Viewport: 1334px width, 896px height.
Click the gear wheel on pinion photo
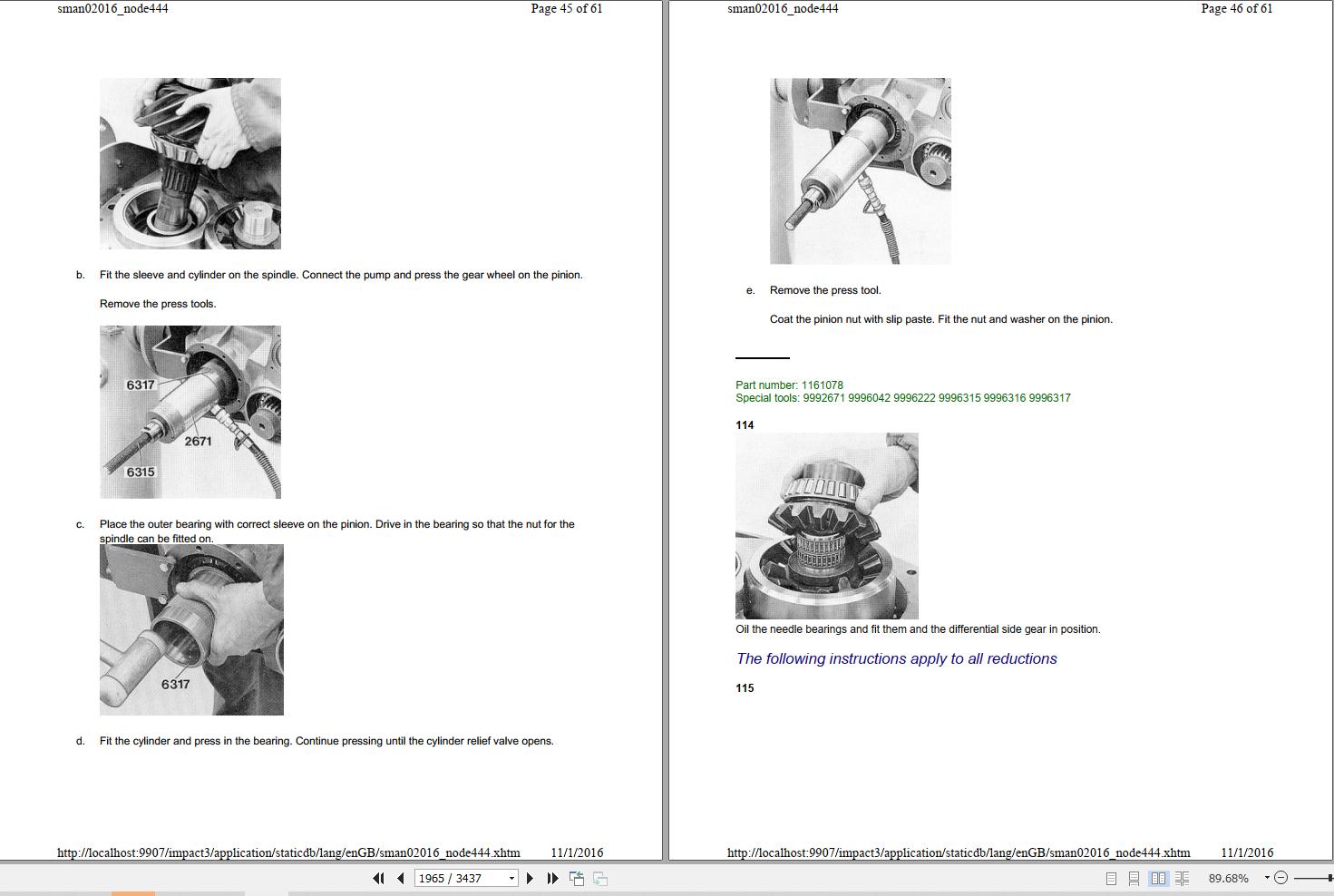pos(190,163)
